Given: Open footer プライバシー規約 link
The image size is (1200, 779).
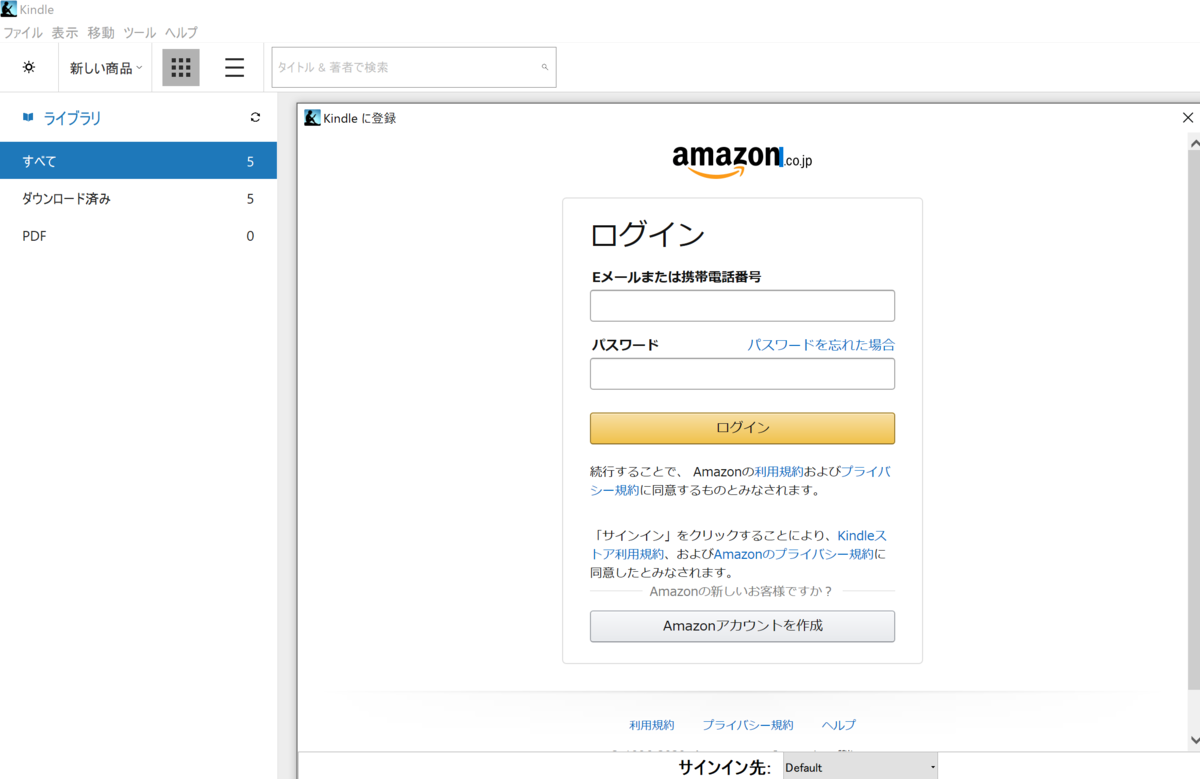Looking at the screenshot, I should coord(748,725).
